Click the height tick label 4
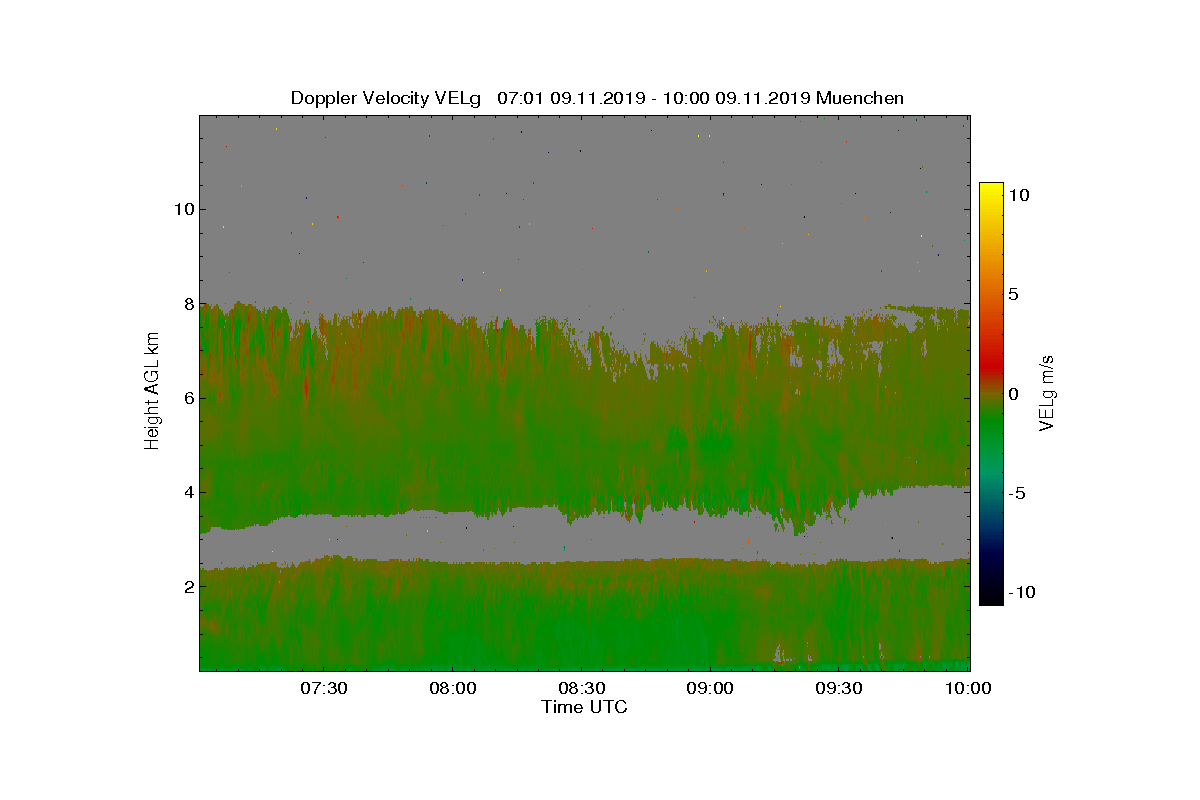 pyautogui.click(x=188, y=492)
